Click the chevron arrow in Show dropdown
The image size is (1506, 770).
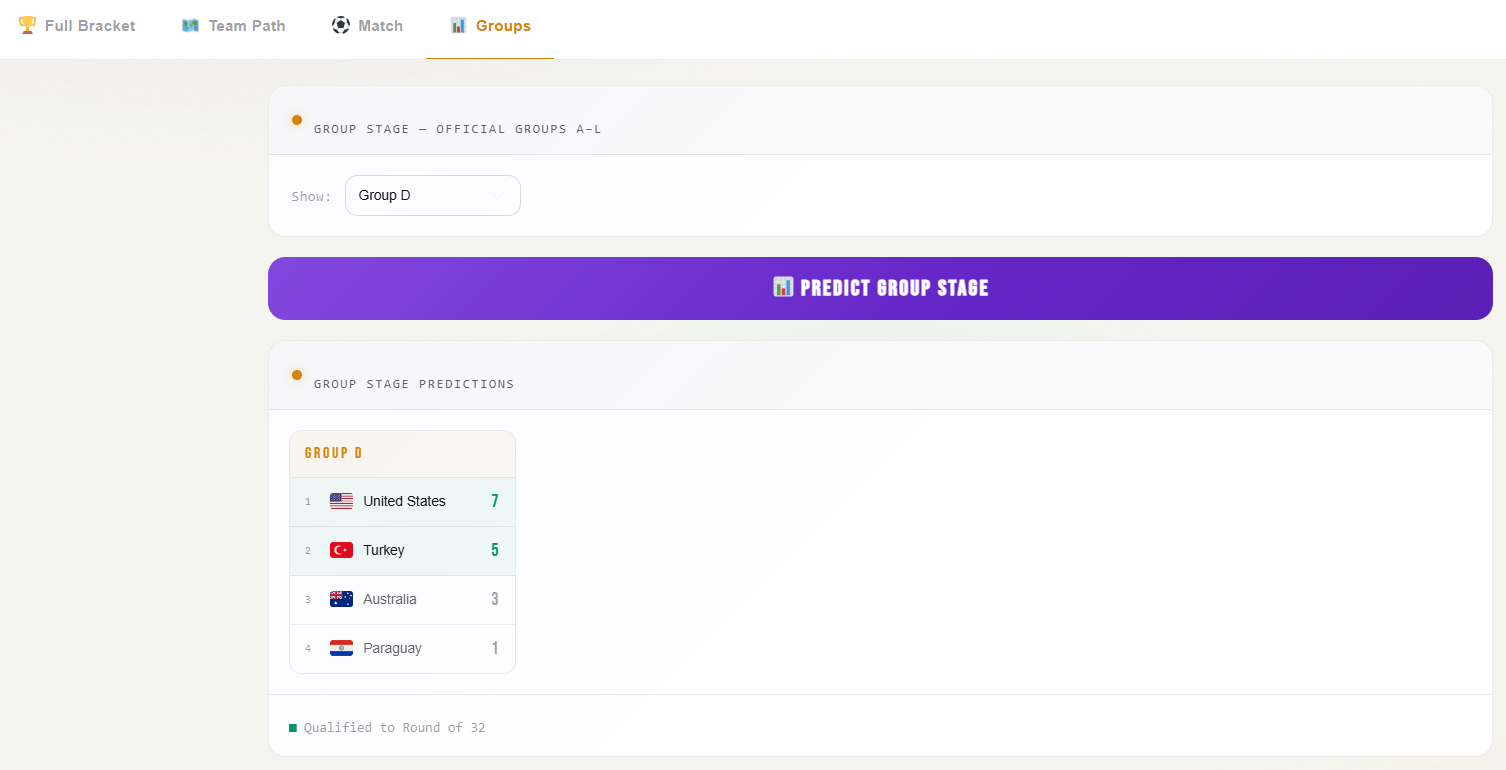(497, 196)
